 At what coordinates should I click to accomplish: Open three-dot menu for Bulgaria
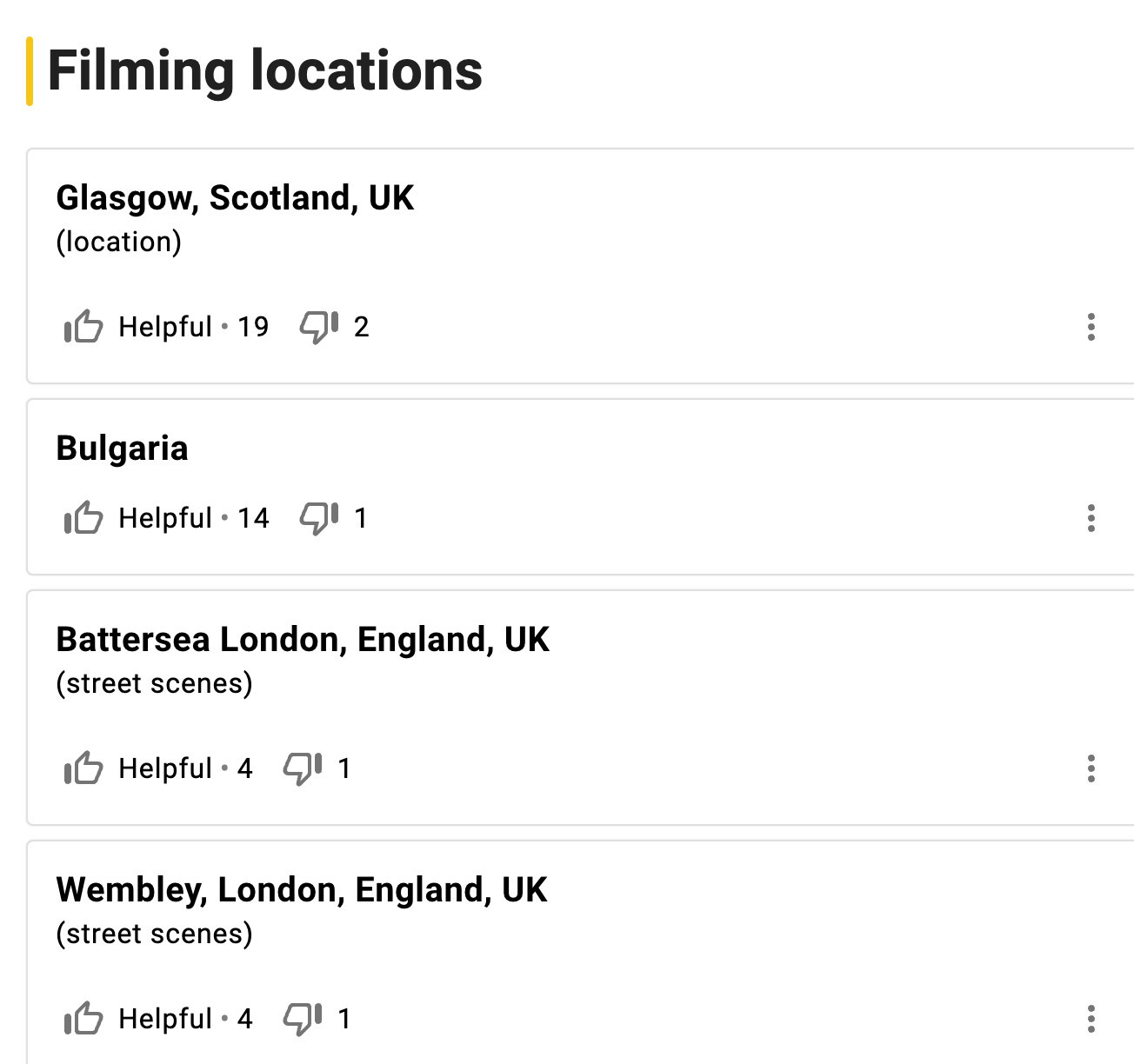click(1091, 518)
